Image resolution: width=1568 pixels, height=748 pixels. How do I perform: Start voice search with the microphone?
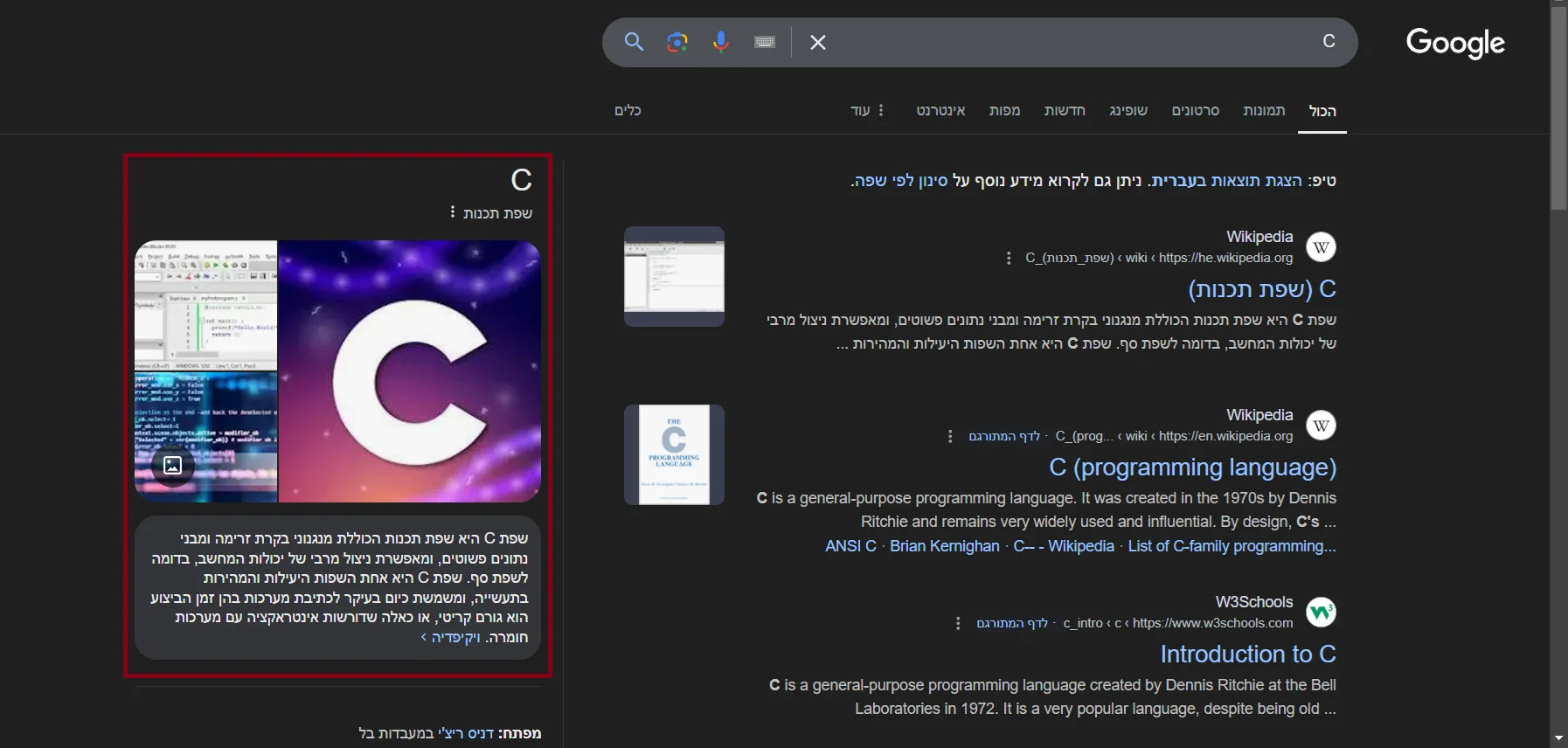coord(721,42)
